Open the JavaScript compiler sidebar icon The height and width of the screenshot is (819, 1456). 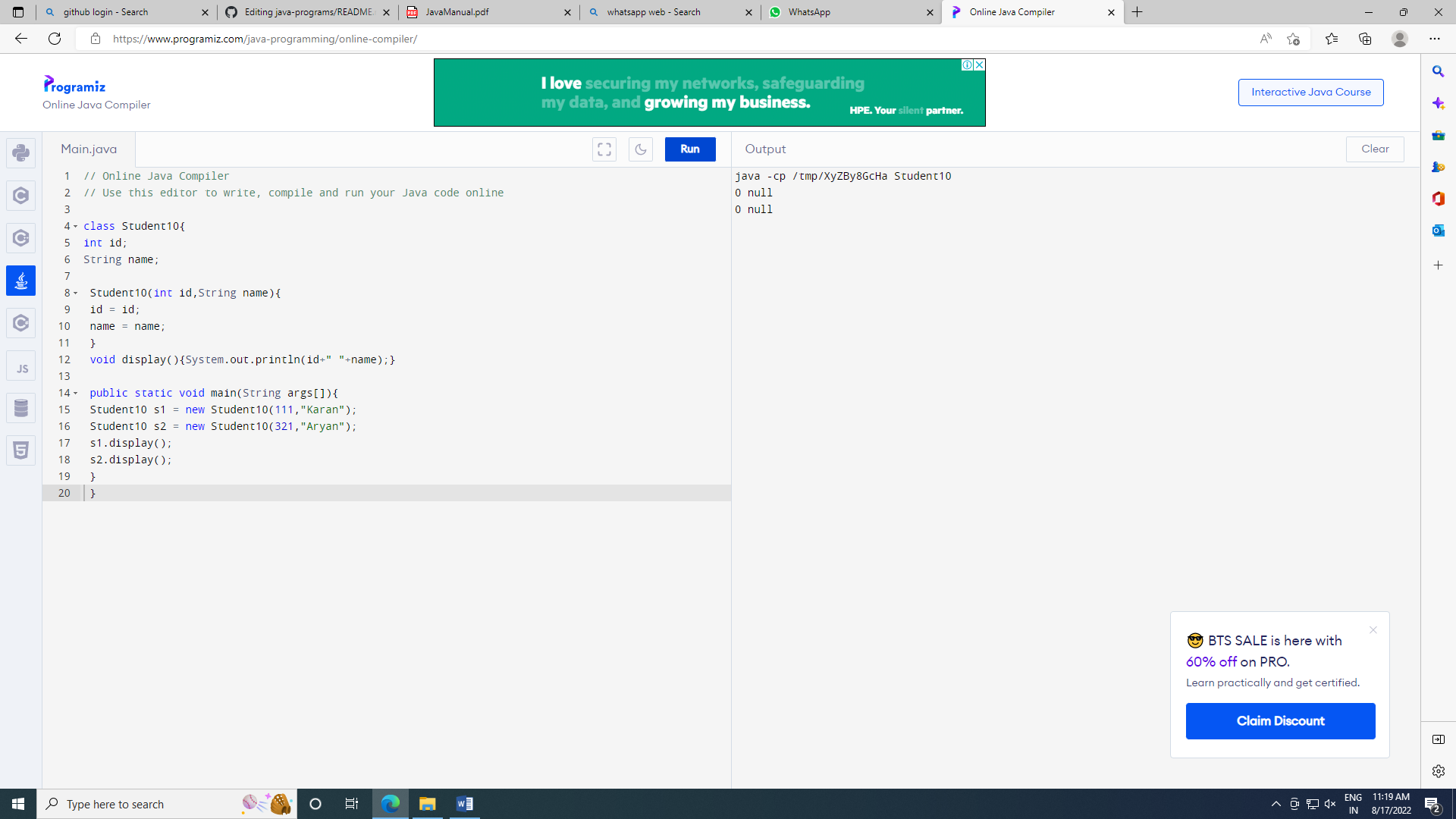[x=20, y=366]
